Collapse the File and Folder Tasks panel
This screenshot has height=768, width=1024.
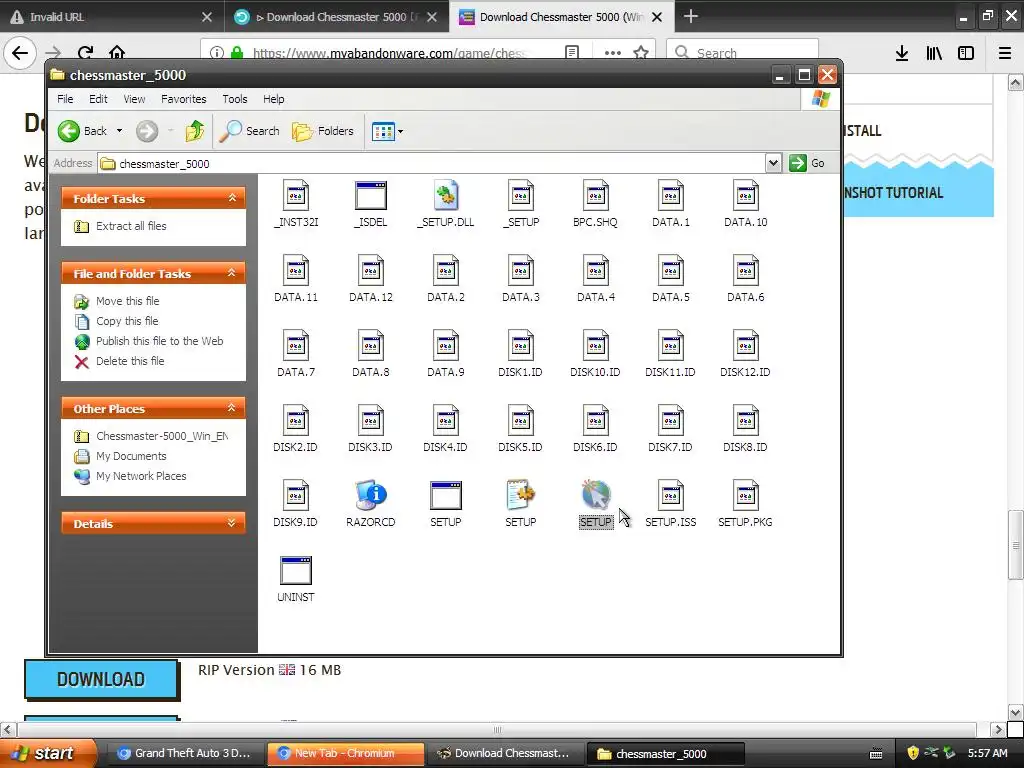(232, 273)
